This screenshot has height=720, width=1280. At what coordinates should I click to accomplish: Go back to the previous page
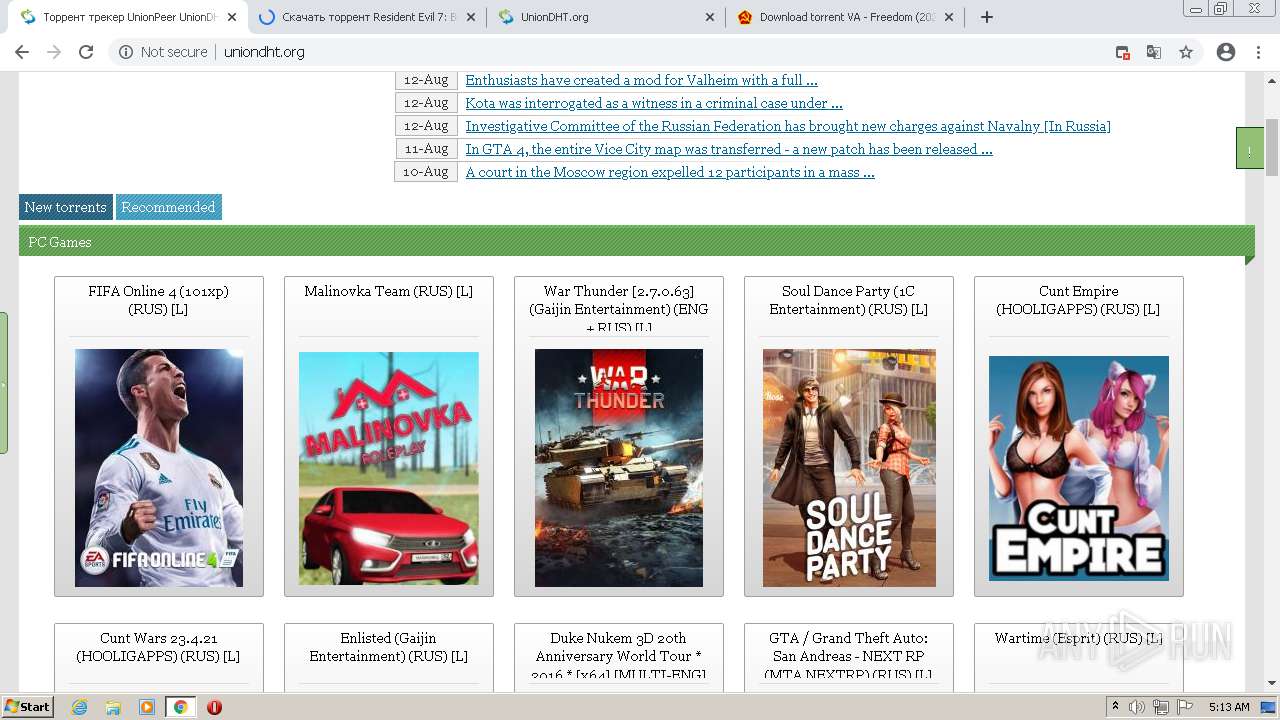pyautogui.click(x=22, y=52)
